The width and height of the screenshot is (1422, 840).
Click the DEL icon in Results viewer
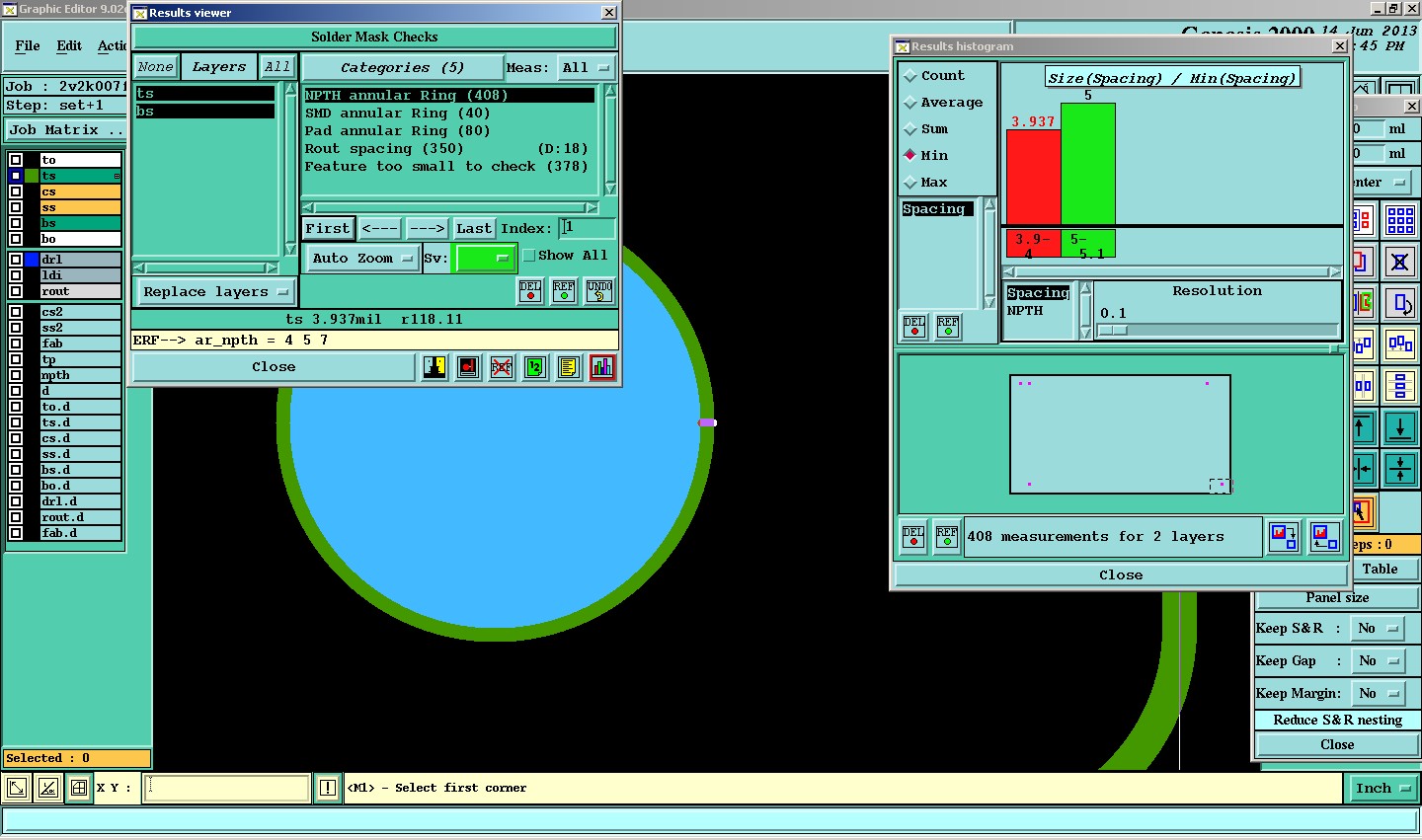click(530, 291)
